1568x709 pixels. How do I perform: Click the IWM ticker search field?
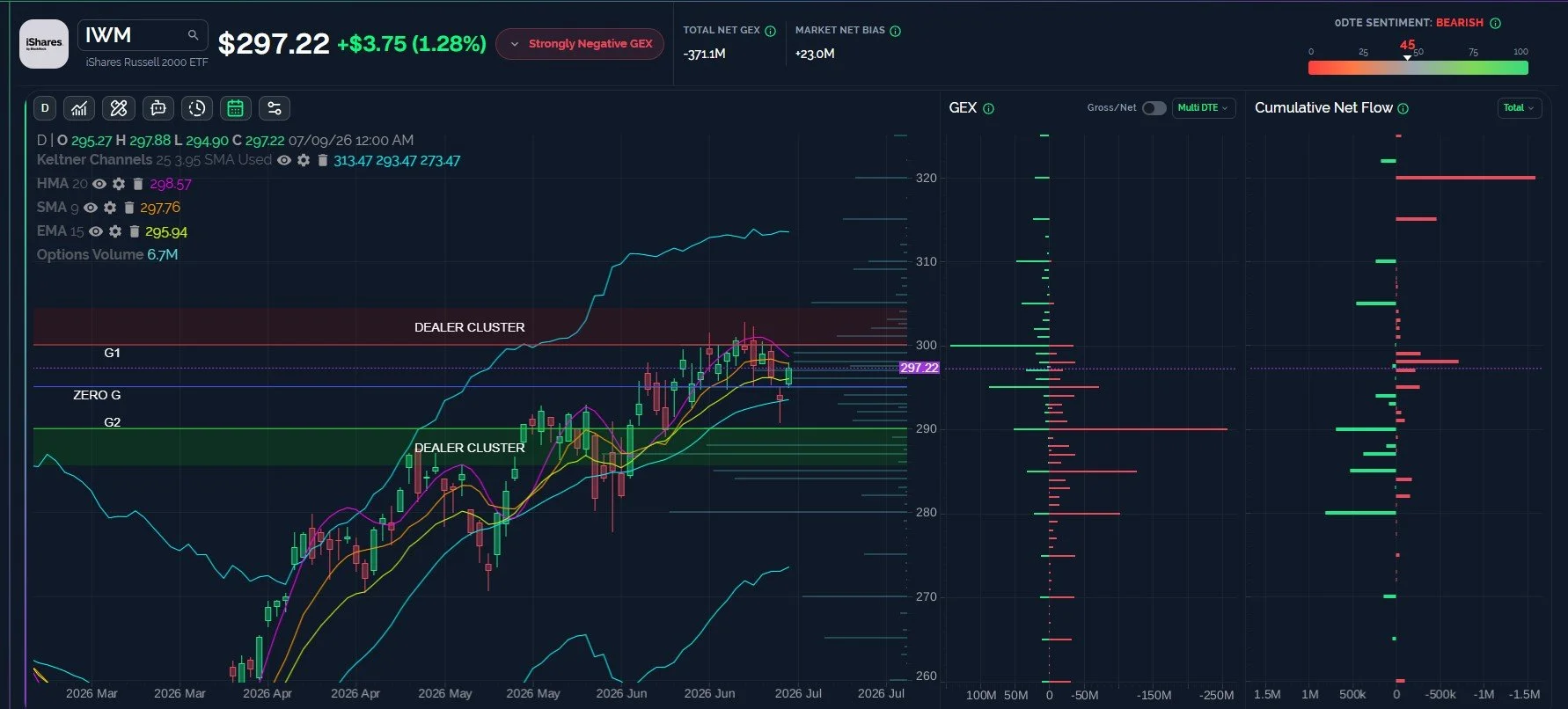coord(143,35)
